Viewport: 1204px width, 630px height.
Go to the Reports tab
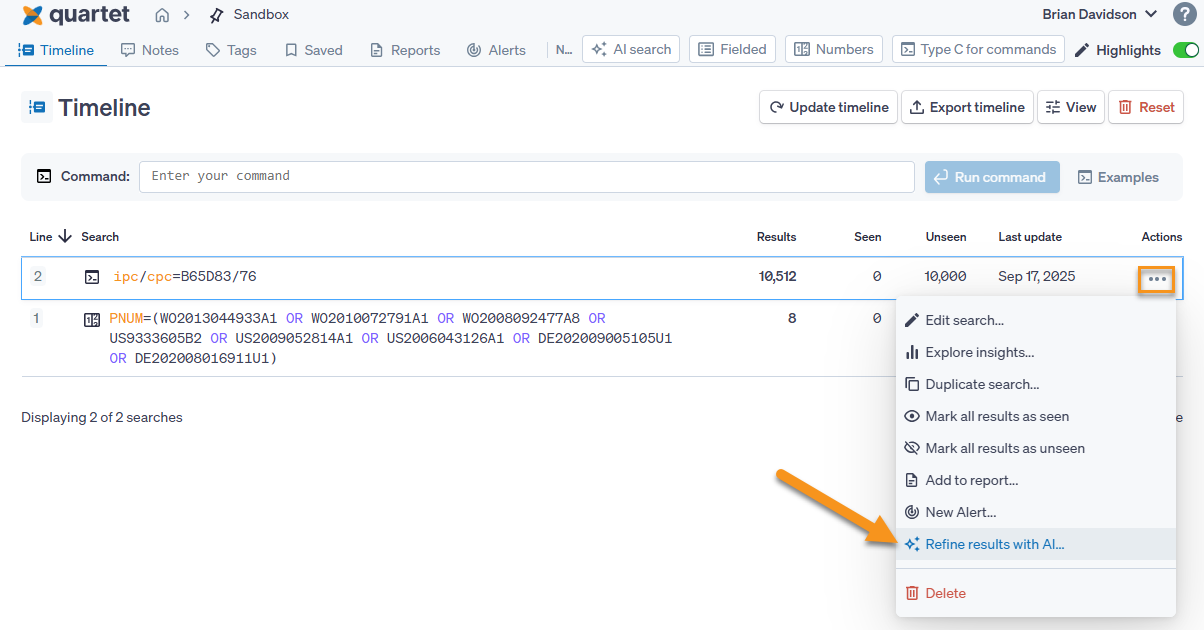click(405, 50)
